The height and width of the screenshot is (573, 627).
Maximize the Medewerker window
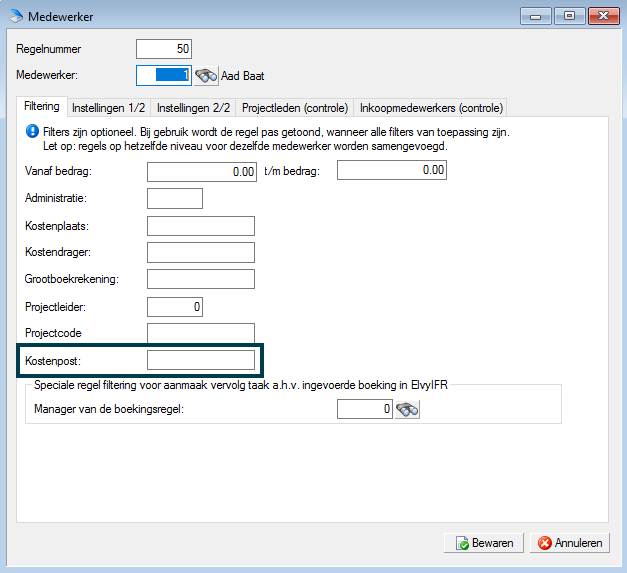click(569, 16)
